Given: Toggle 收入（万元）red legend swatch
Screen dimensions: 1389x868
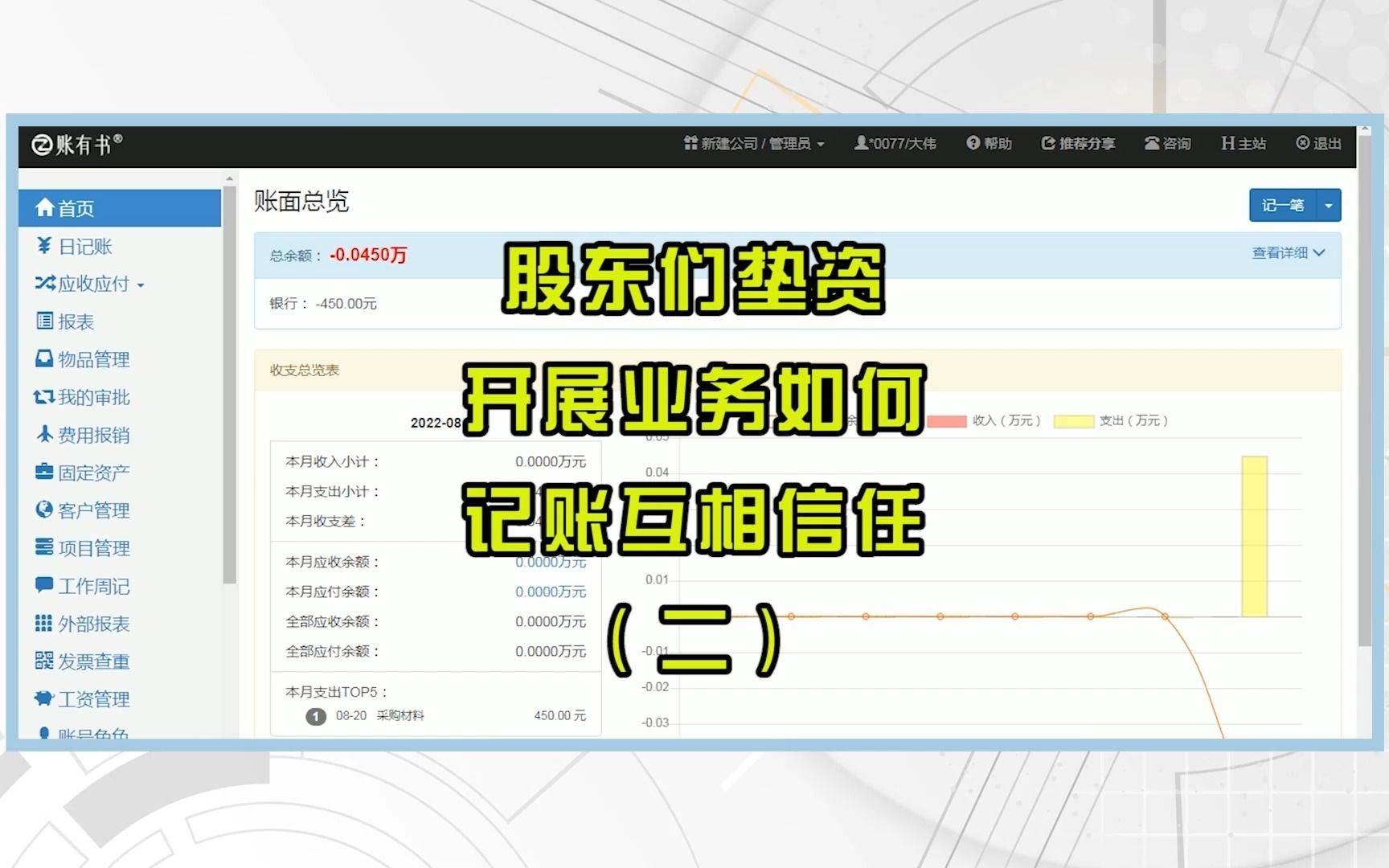Looking at the screenshot, I should (946, 421).
